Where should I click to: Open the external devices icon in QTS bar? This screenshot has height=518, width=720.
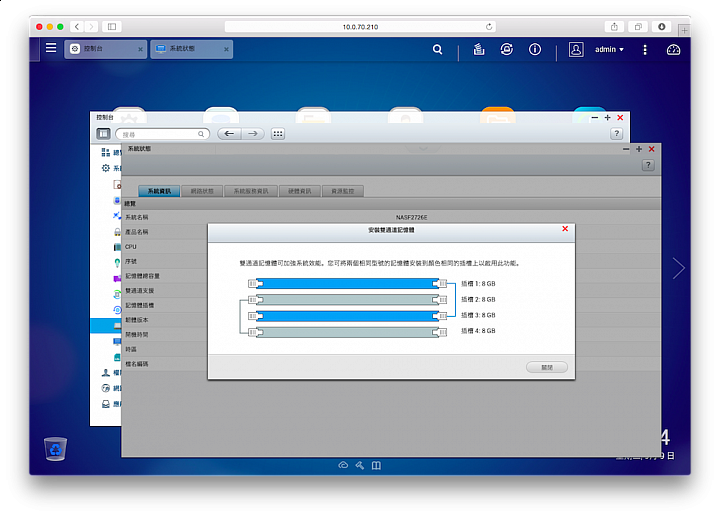click(x=507, y=49)
